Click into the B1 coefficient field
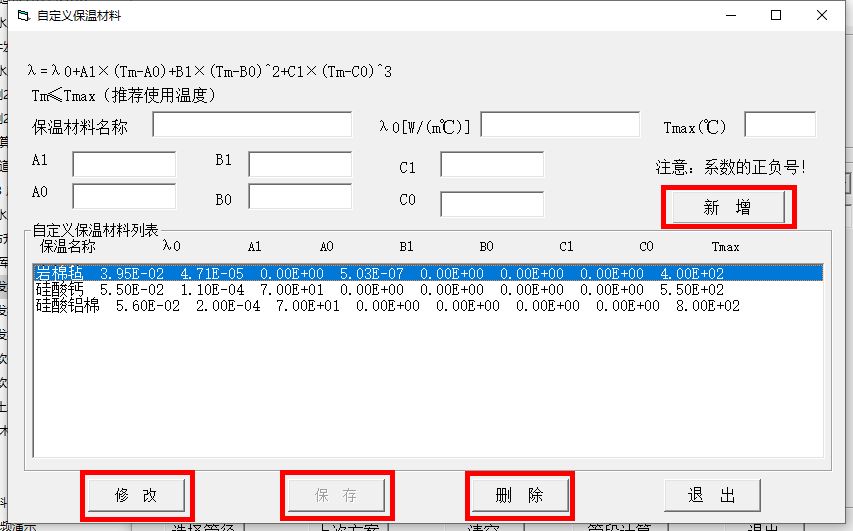853x531 pixels. pyautogui.click(x=300, y=164)
